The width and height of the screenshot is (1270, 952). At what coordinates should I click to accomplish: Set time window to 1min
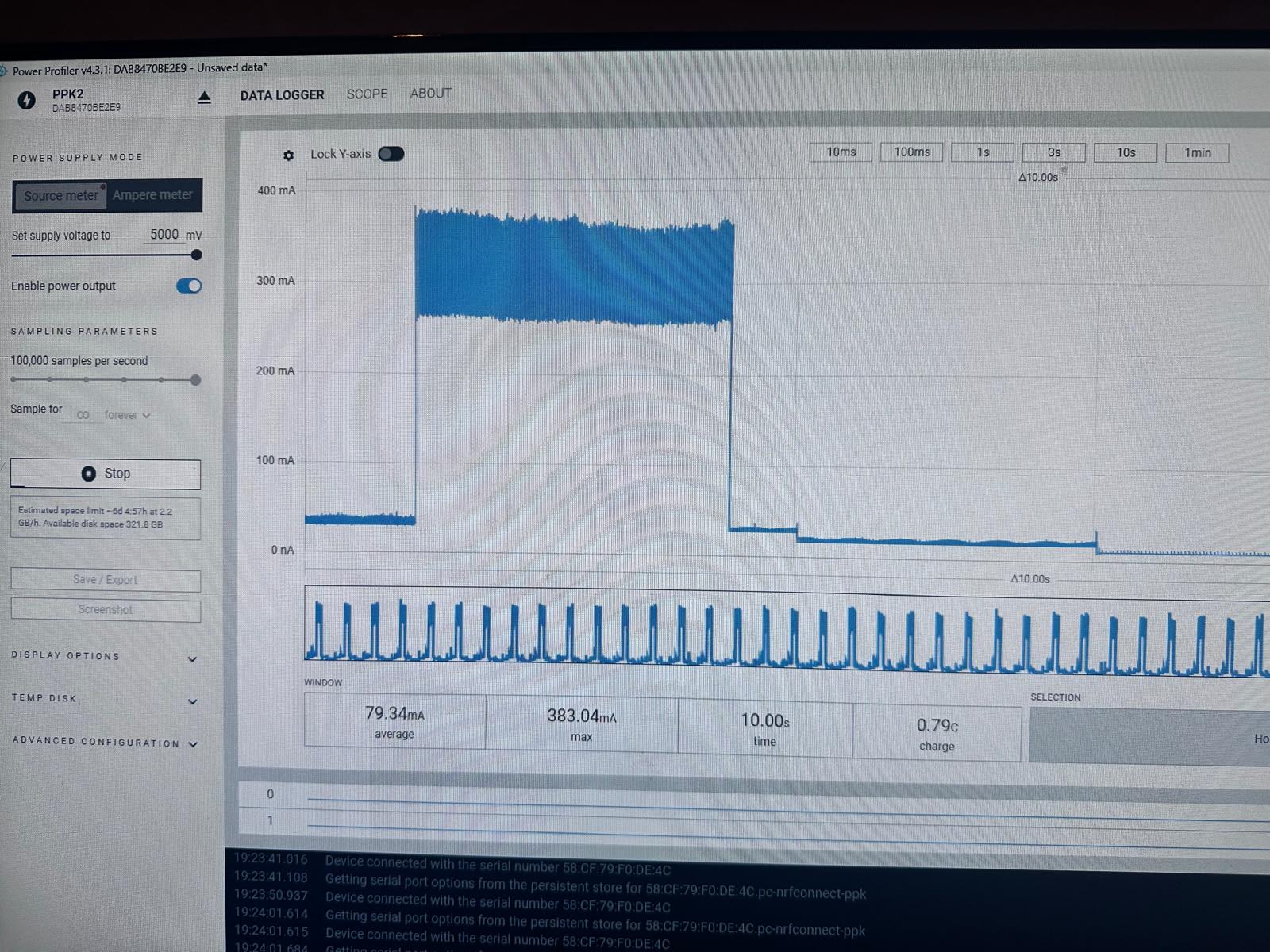[x=1197, y=153]
